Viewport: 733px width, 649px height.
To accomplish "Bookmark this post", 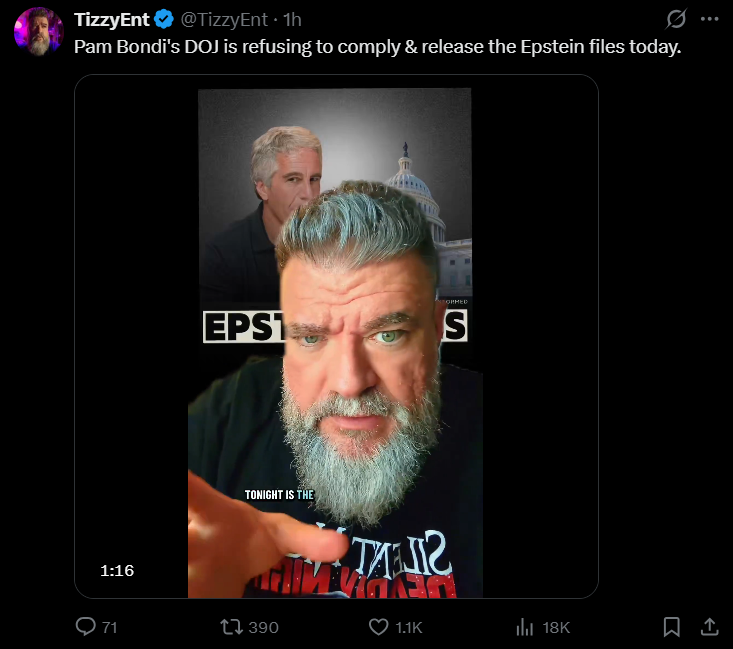I will 671,627.
